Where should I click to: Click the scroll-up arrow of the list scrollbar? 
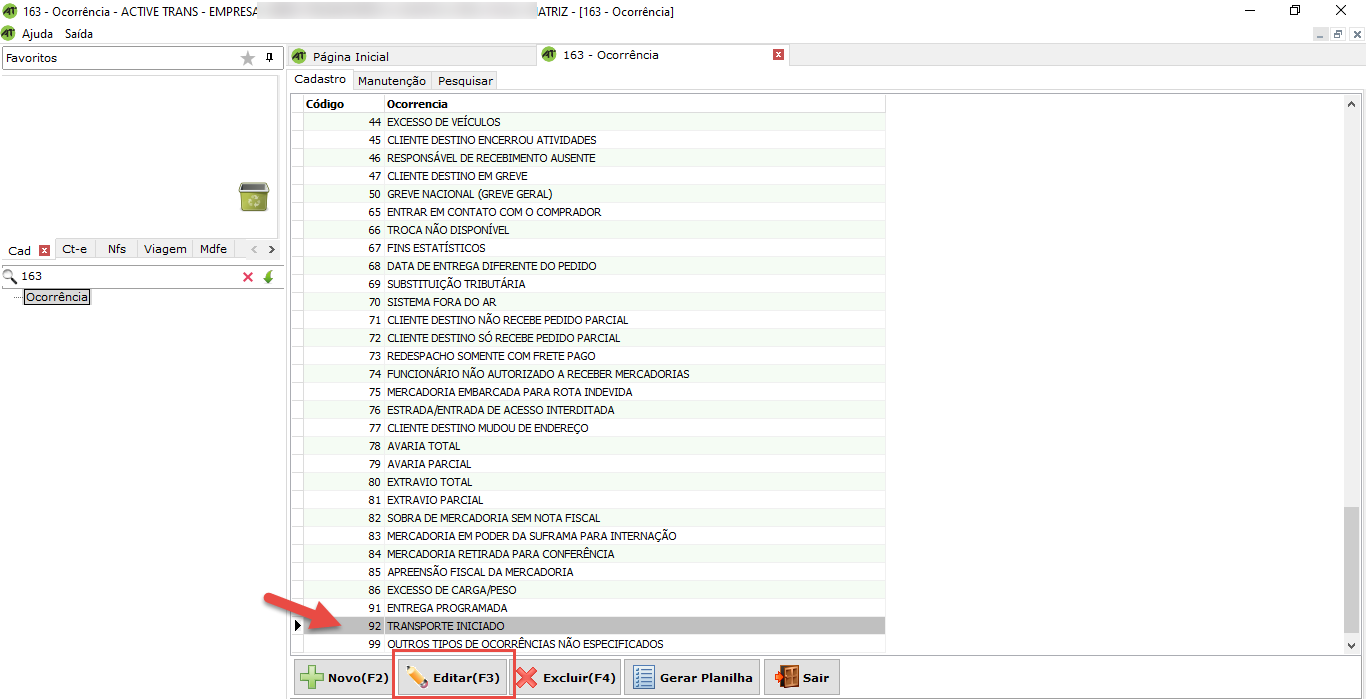[x=1351, y=104]
